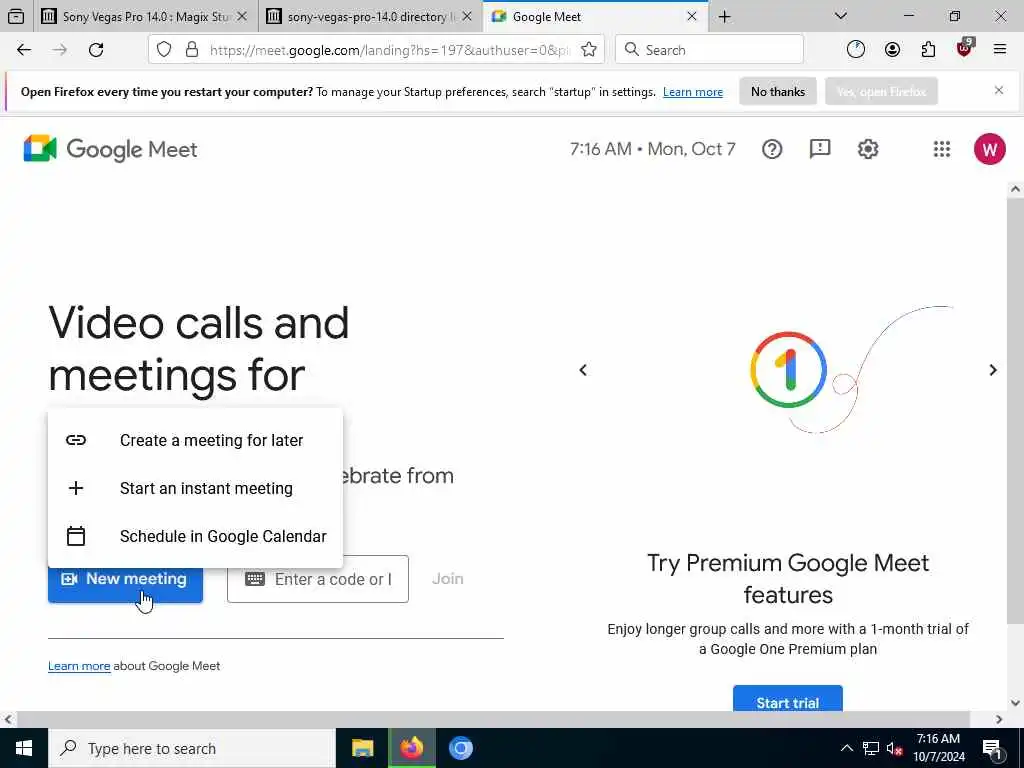Select Create a meeting for later

195,440
